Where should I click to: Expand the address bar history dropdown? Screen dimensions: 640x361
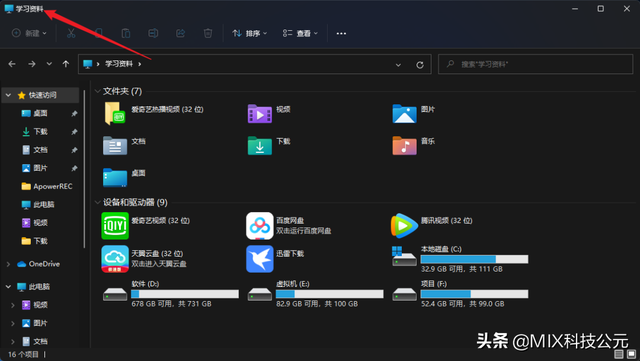click(x=398, y=65)
